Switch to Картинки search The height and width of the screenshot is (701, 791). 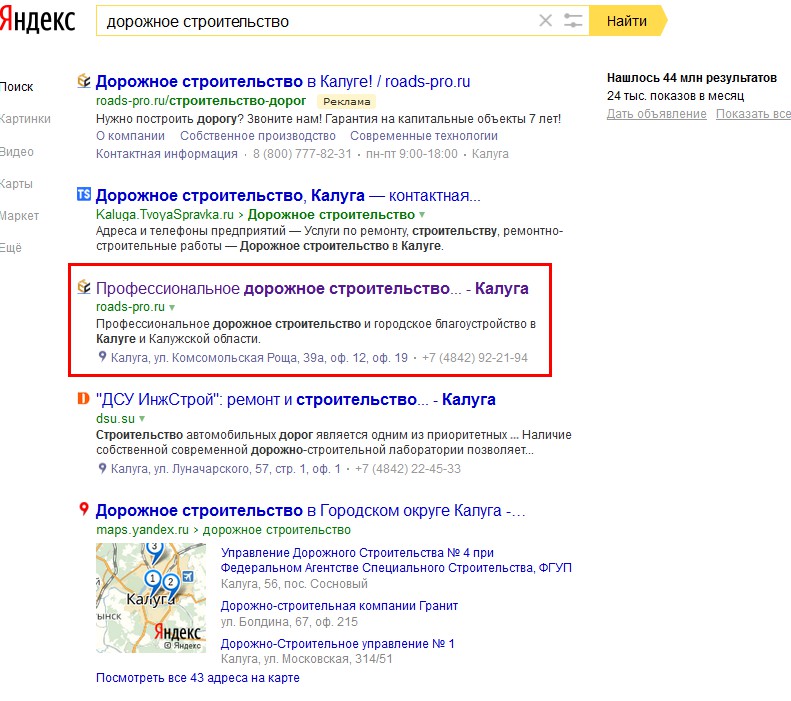pos(25,119)
